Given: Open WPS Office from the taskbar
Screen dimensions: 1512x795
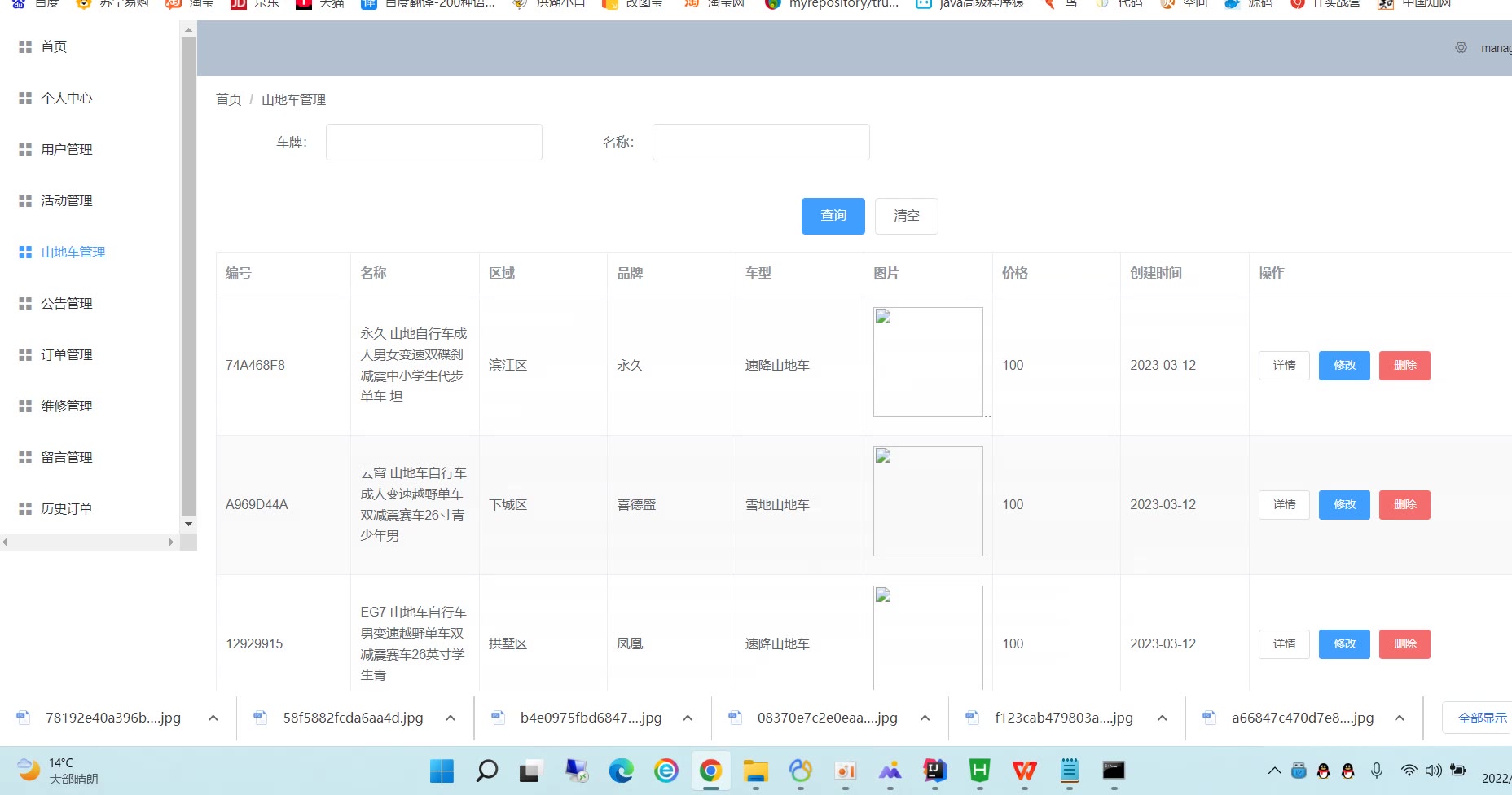Looking at the screenshot, I should click(x=1024, y=771).
